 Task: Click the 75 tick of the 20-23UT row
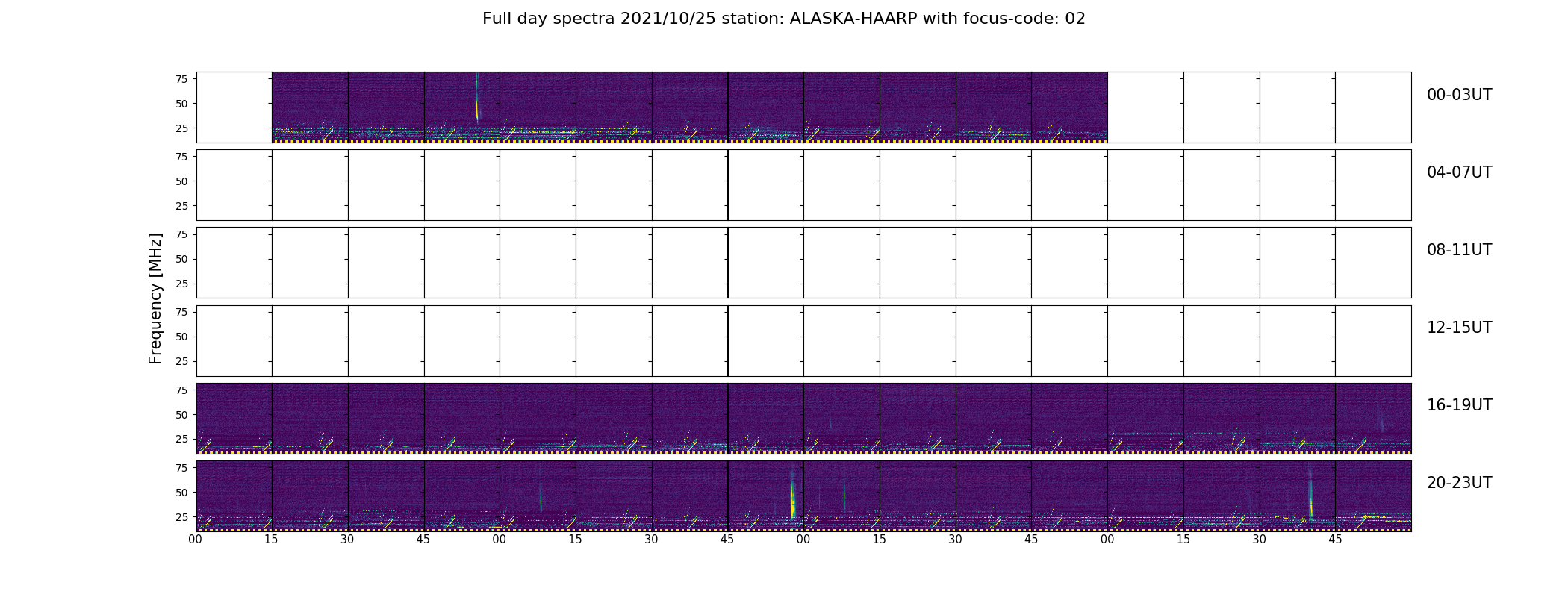point(181,468)
